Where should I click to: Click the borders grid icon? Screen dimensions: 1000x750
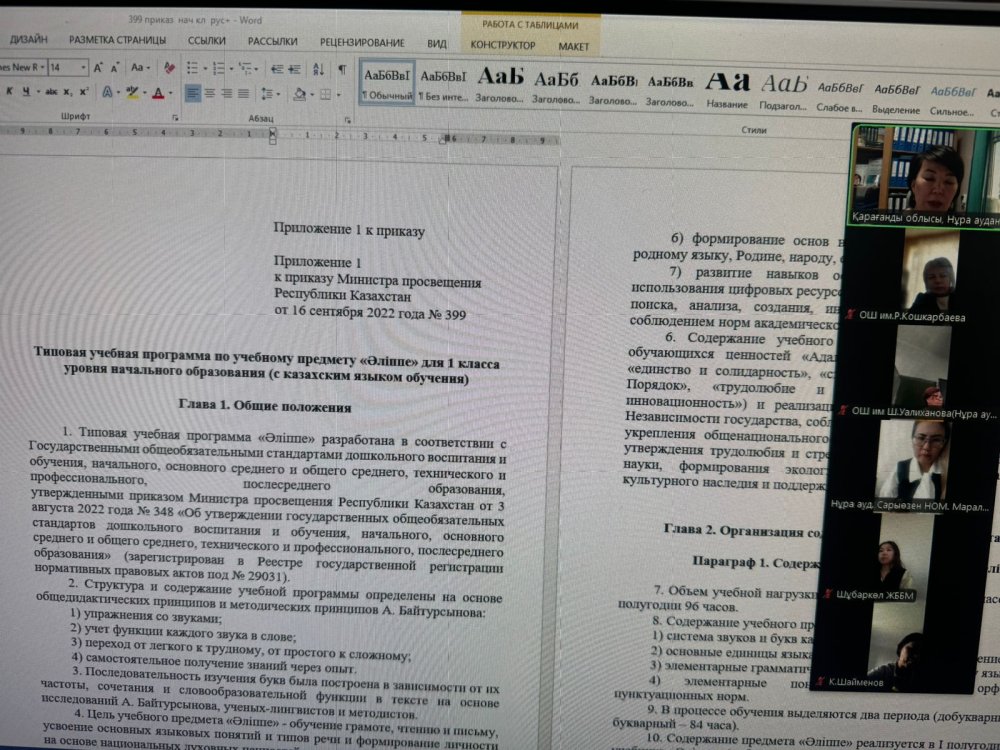tap(326, 95)
